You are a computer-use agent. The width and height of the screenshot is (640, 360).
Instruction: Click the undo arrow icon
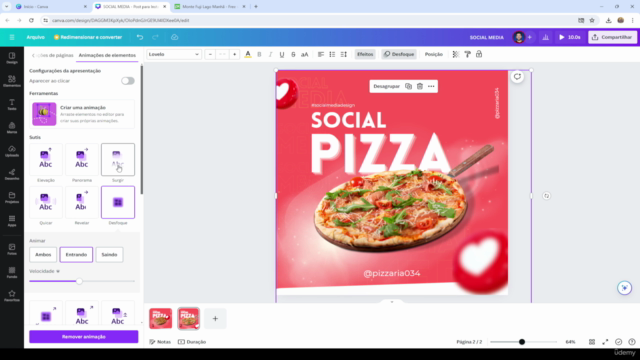140,37
